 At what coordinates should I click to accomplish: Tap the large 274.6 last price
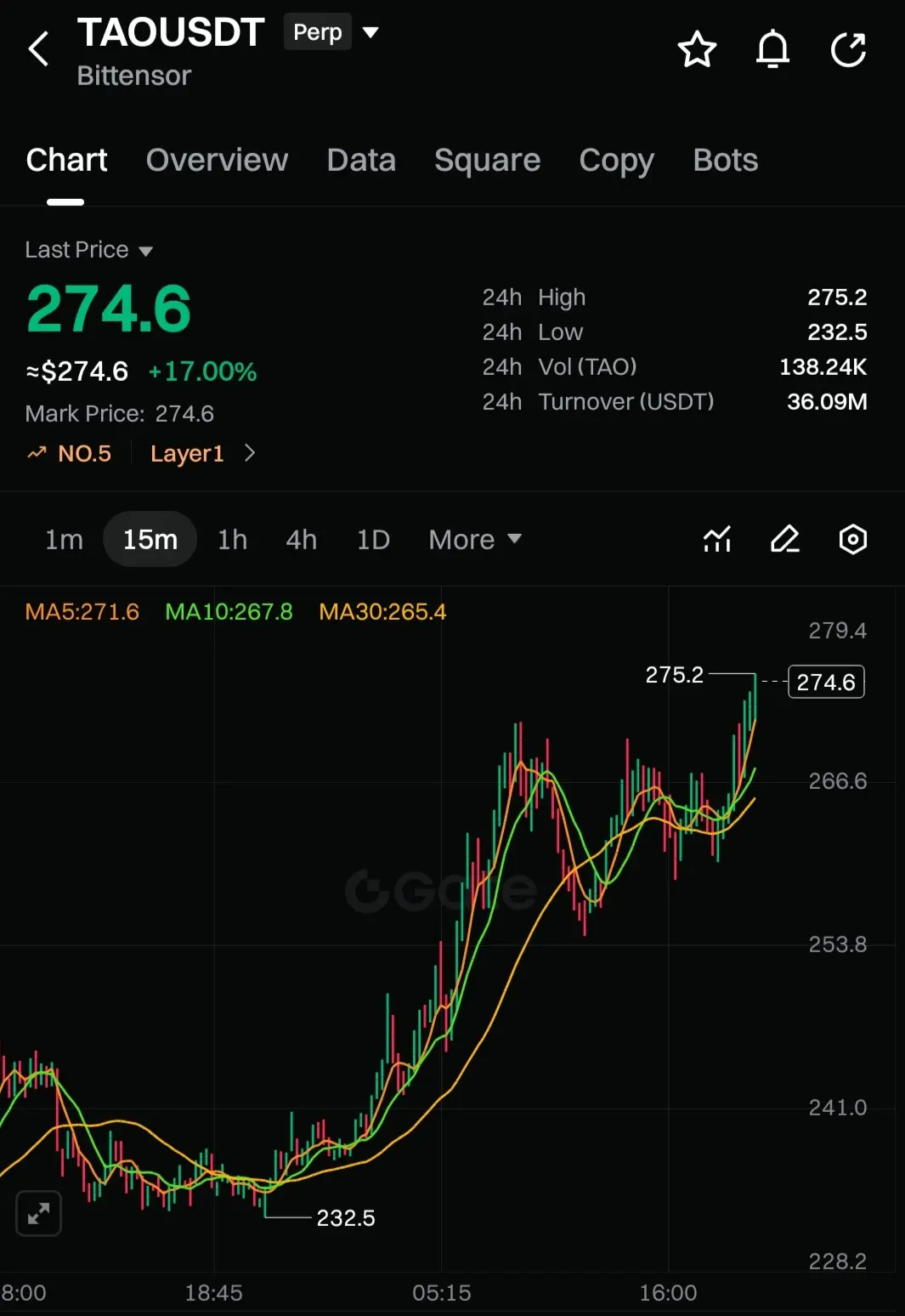pyautogui.click(x=109, y=308)
